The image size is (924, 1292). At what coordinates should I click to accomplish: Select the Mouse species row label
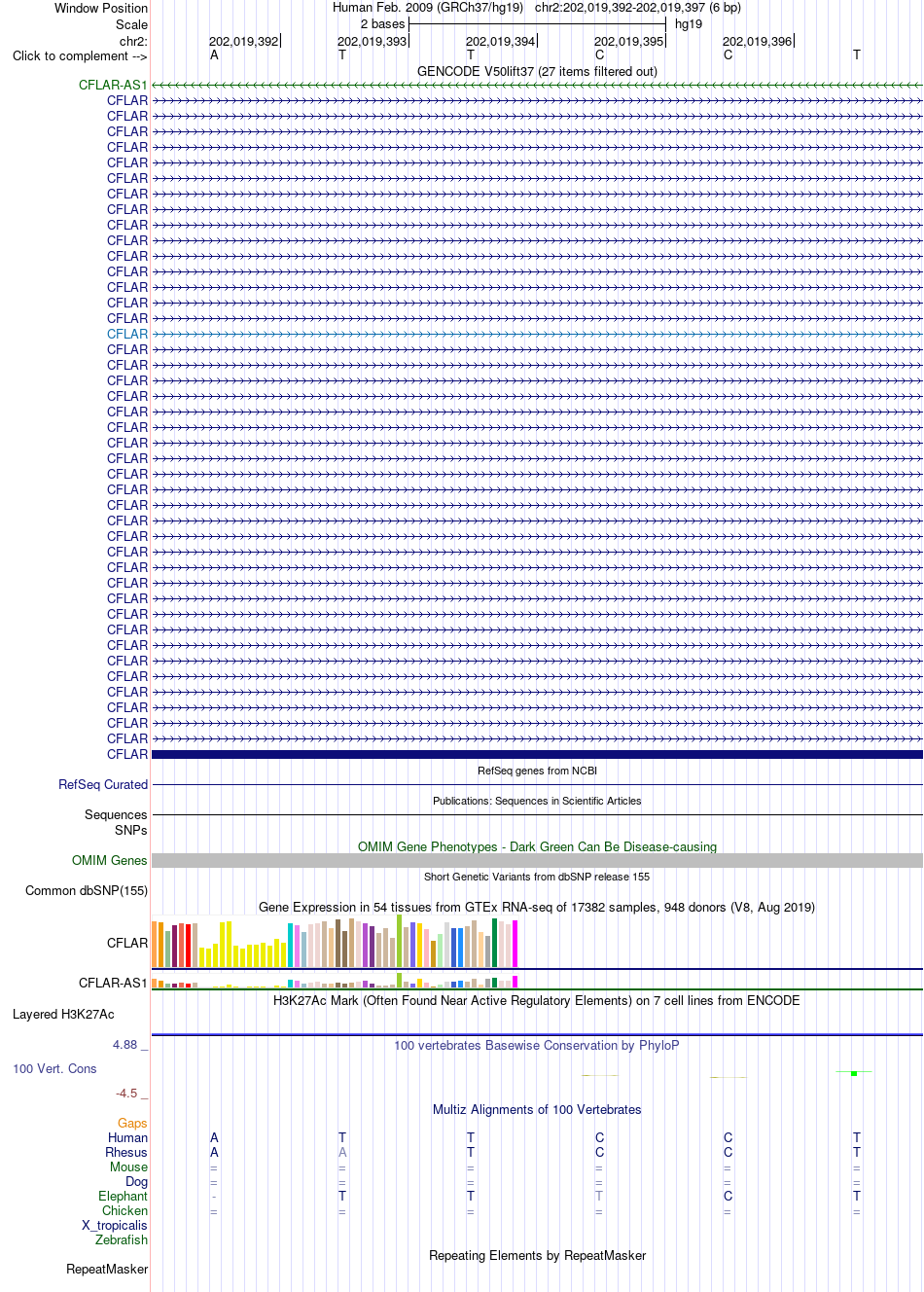(x=128, y=1166)
